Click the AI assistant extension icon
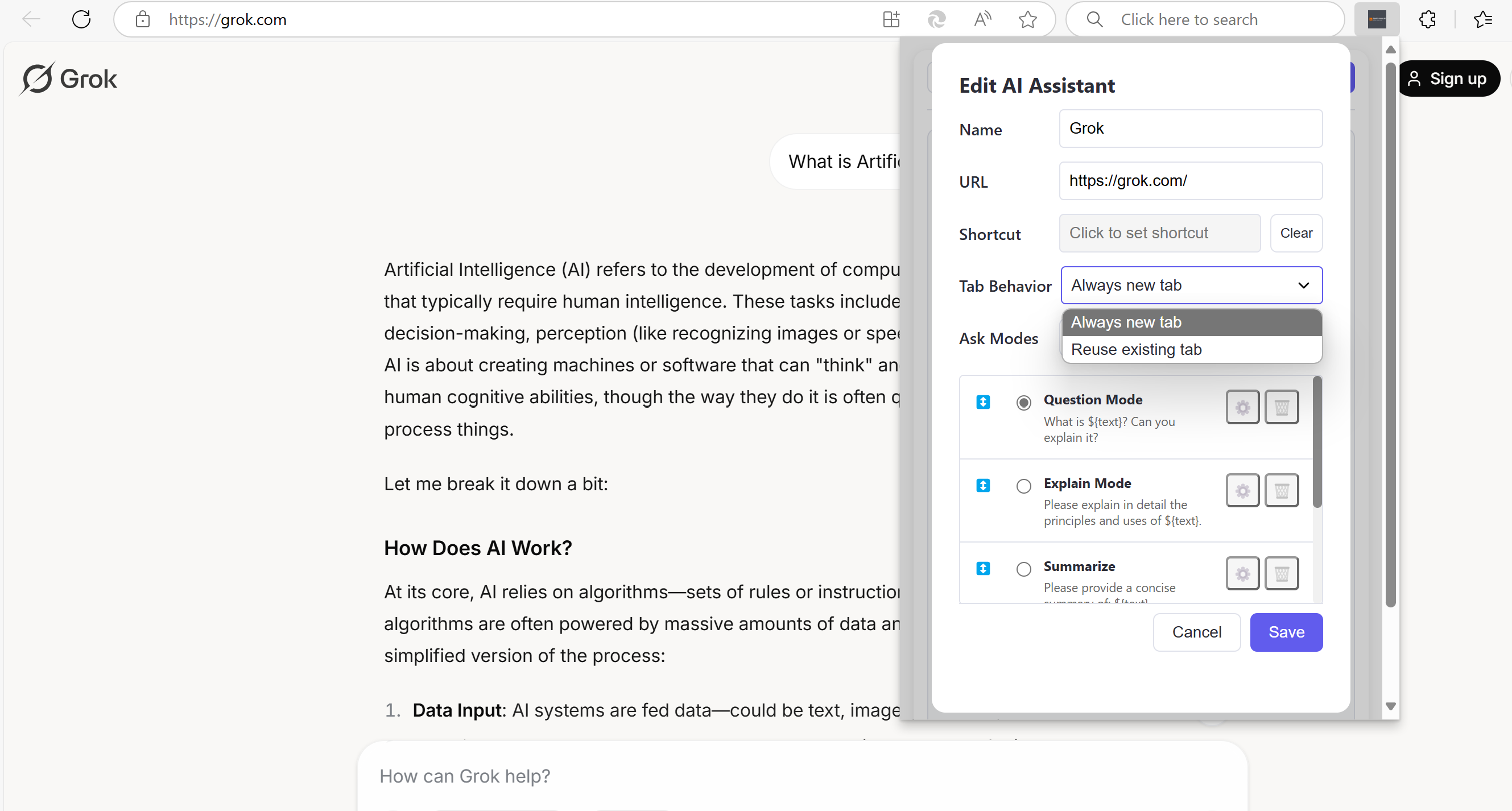The height and width of the screenshot is (811, 1512). pos(1377,19)
